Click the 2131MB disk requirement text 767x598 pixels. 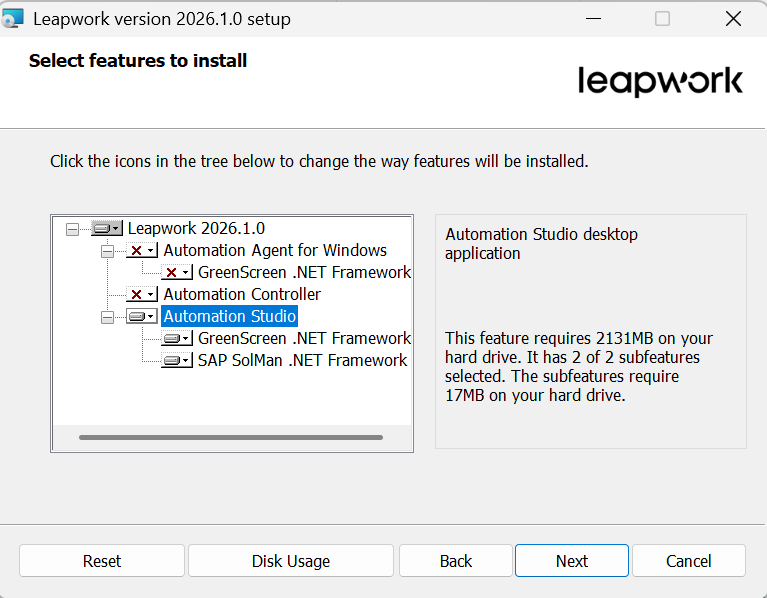[x=579, y=367]
